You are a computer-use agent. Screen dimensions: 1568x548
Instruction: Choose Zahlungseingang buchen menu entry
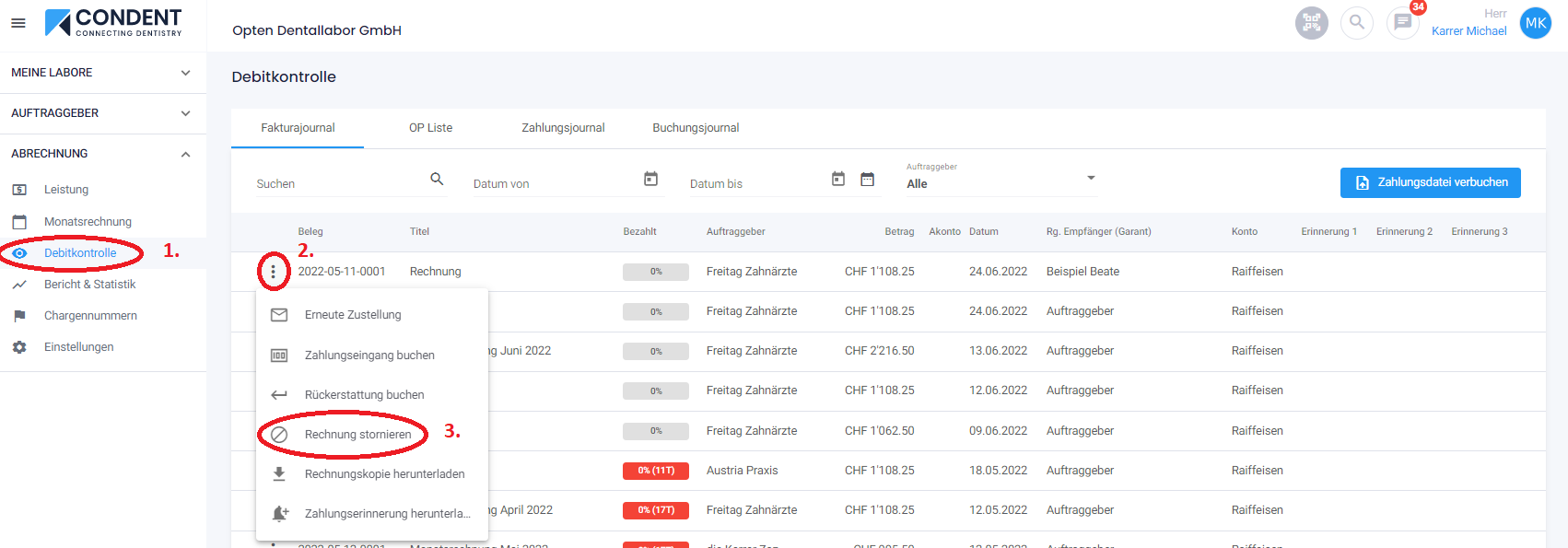[x=369, y=356]
